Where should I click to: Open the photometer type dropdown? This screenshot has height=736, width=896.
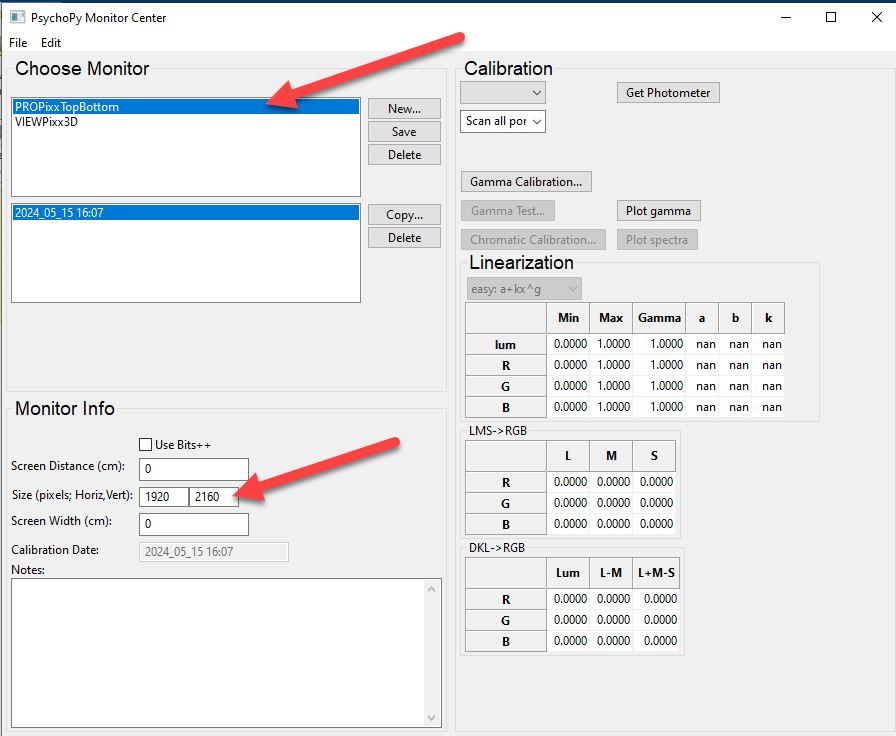[503, 93]
